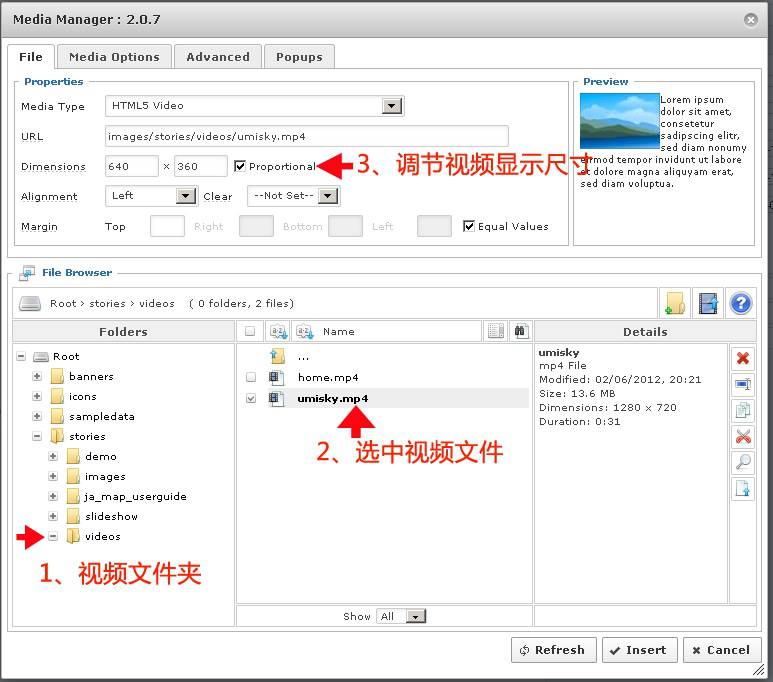Click the View magnifier icon
This screenshot has height=682, width=773.
(742, 462)
